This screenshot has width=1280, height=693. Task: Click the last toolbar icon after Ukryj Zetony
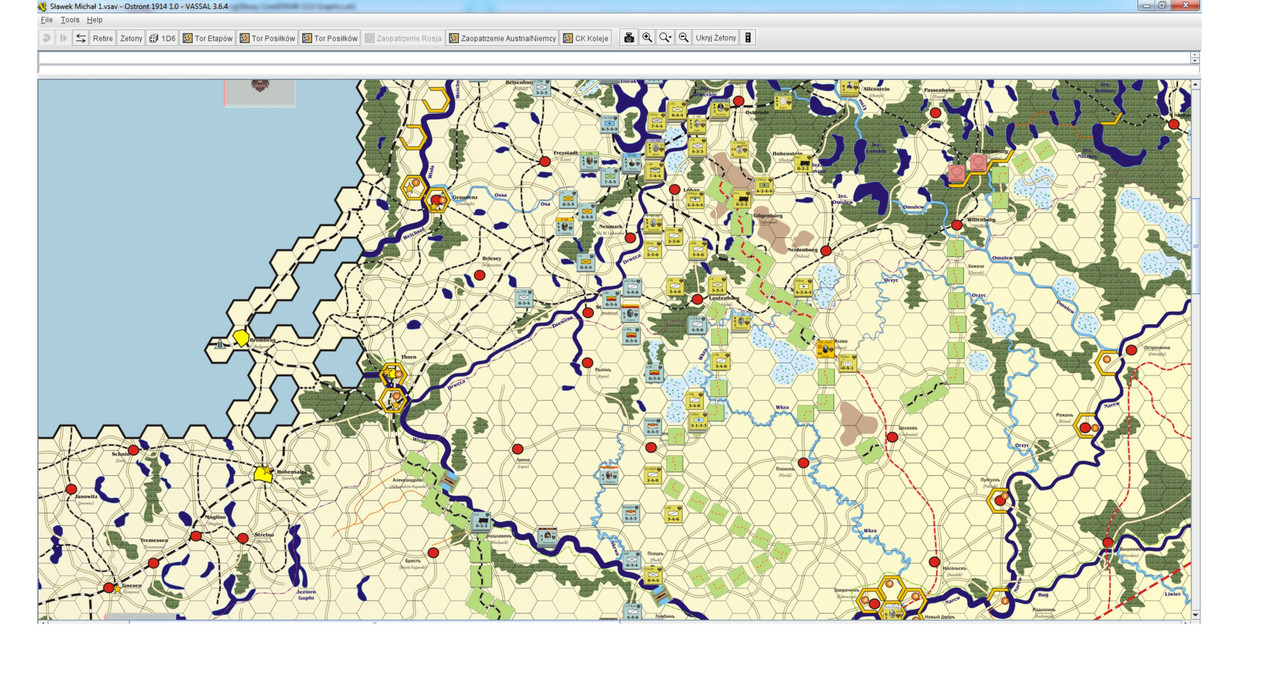point(748,38)
